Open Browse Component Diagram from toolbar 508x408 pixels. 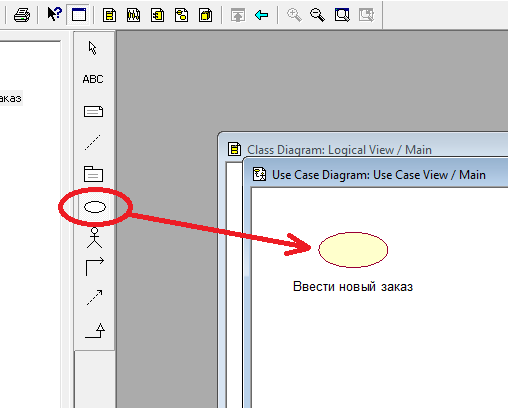pyautogui.click(x=157, y=15)
